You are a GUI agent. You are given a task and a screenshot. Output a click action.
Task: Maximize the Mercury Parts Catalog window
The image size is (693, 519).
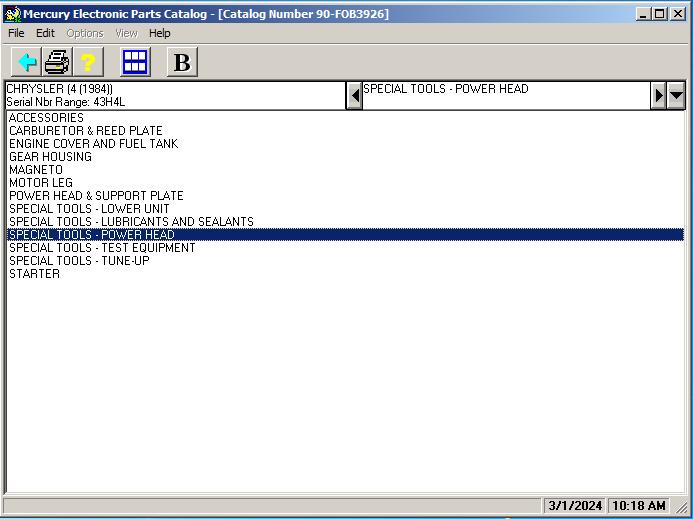tap(659, 14)
